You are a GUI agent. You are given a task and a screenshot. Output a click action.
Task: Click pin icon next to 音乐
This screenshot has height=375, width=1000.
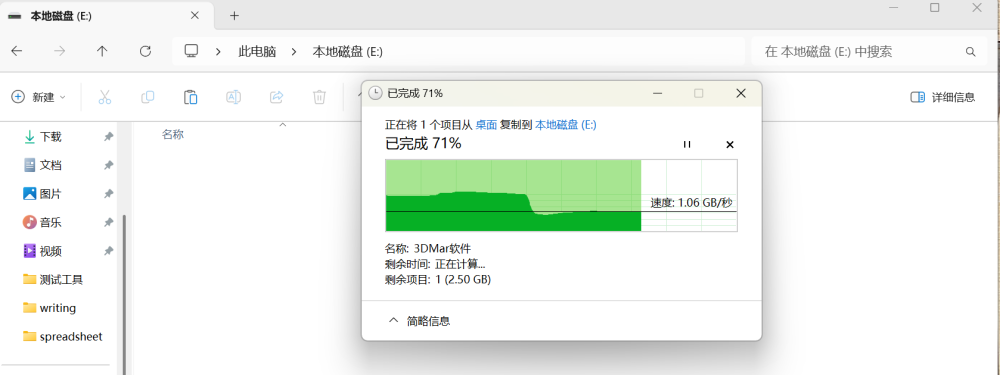109,222
